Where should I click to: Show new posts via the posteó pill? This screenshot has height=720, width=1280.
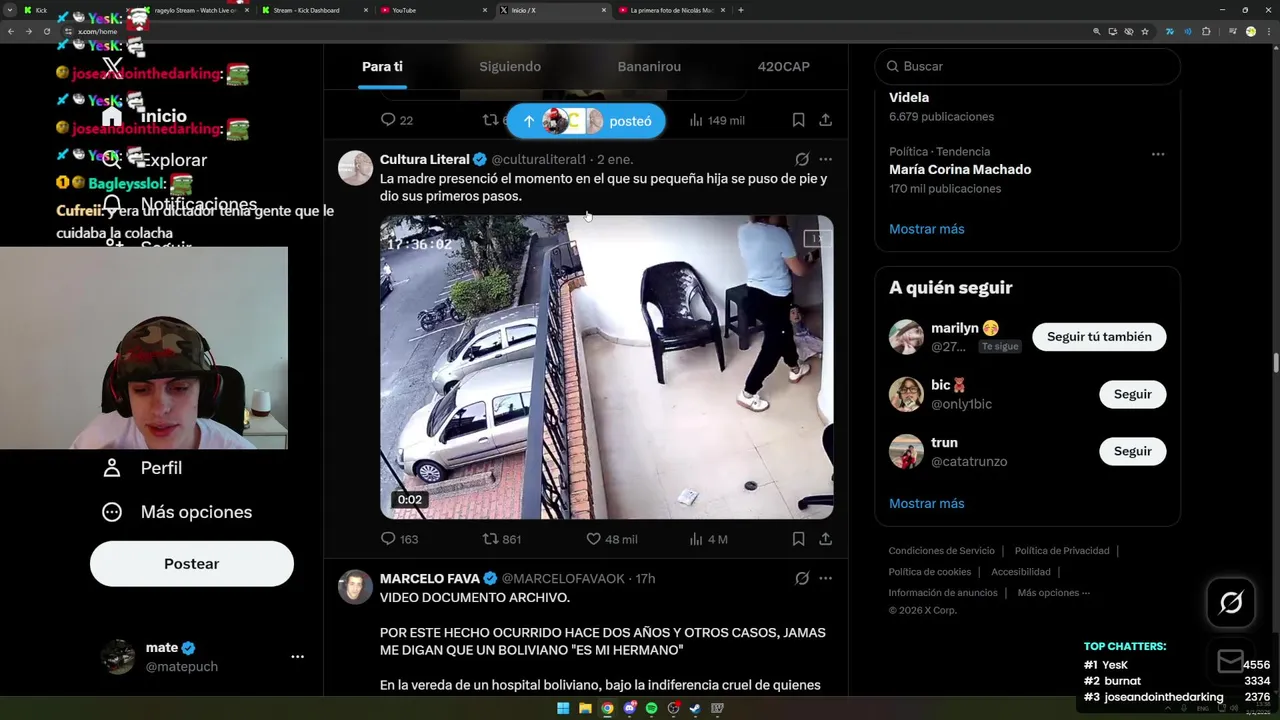click(x=586, y=121)
